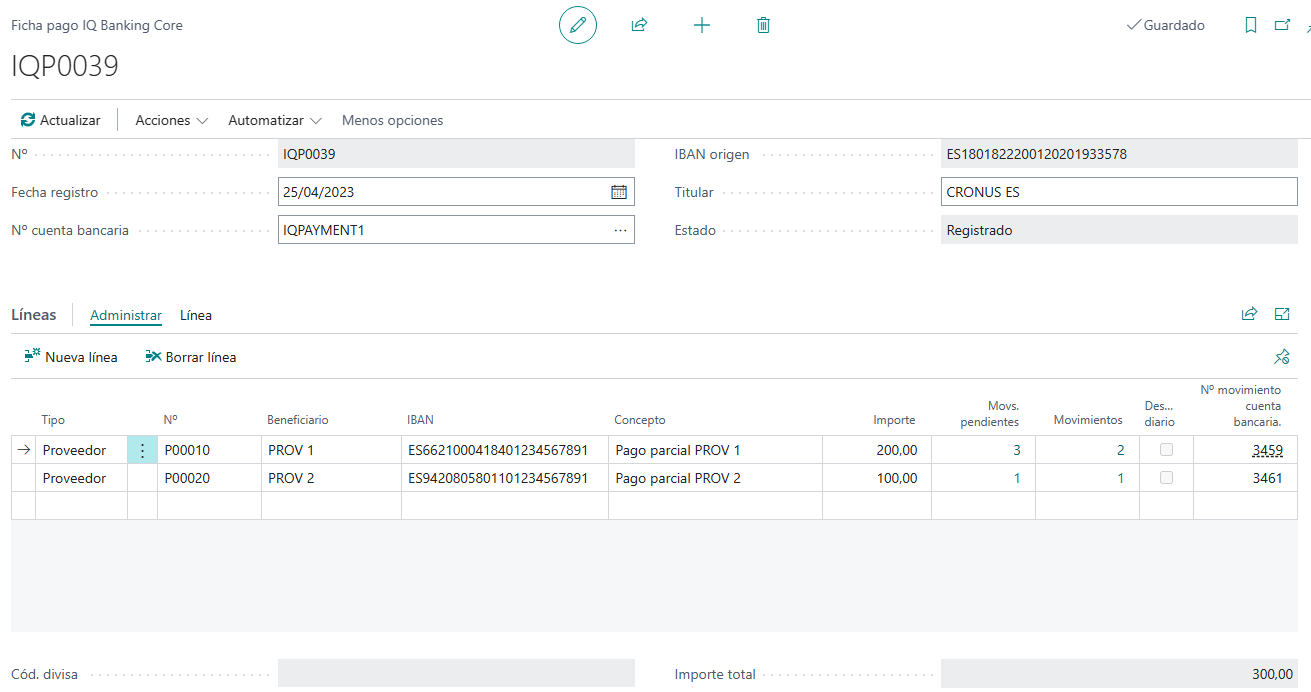Open row options via the three-dot button

(x=142, y=449)
